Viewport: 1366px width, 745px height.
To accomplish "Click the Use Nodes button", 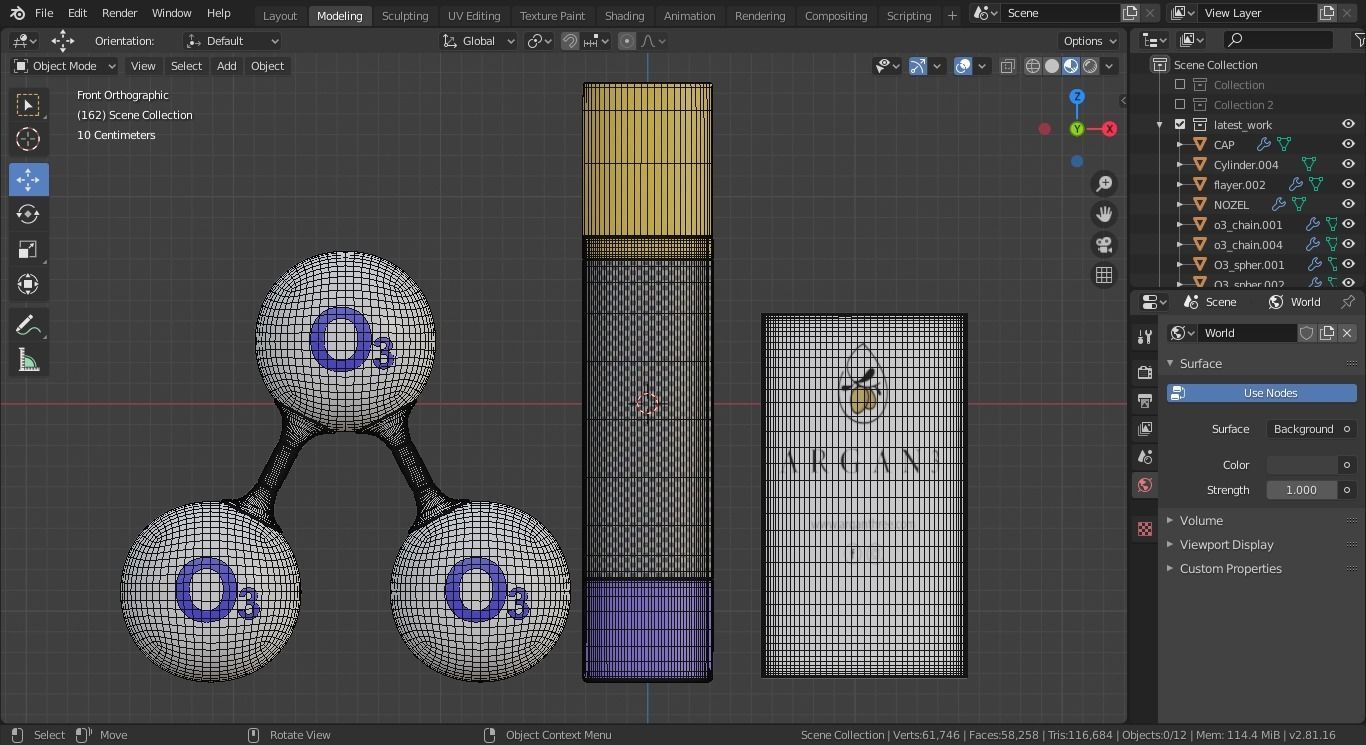I will pyautogui.click(x=1261, y=393).
